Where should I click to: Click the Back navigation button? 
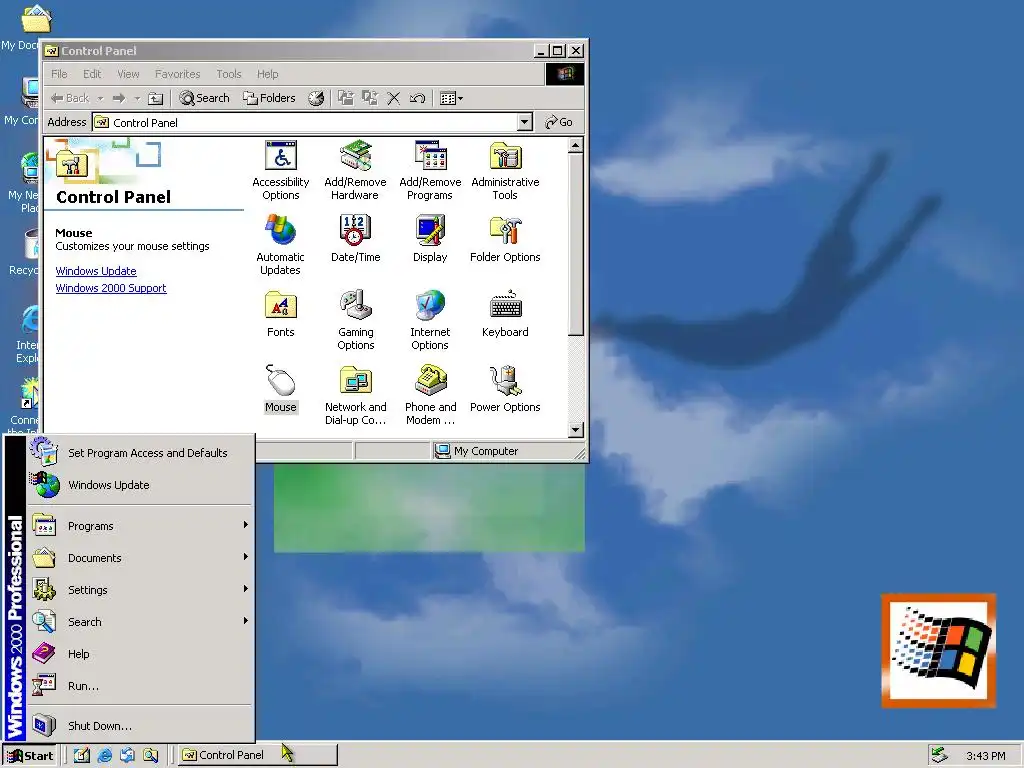click(x=71, y=99)
